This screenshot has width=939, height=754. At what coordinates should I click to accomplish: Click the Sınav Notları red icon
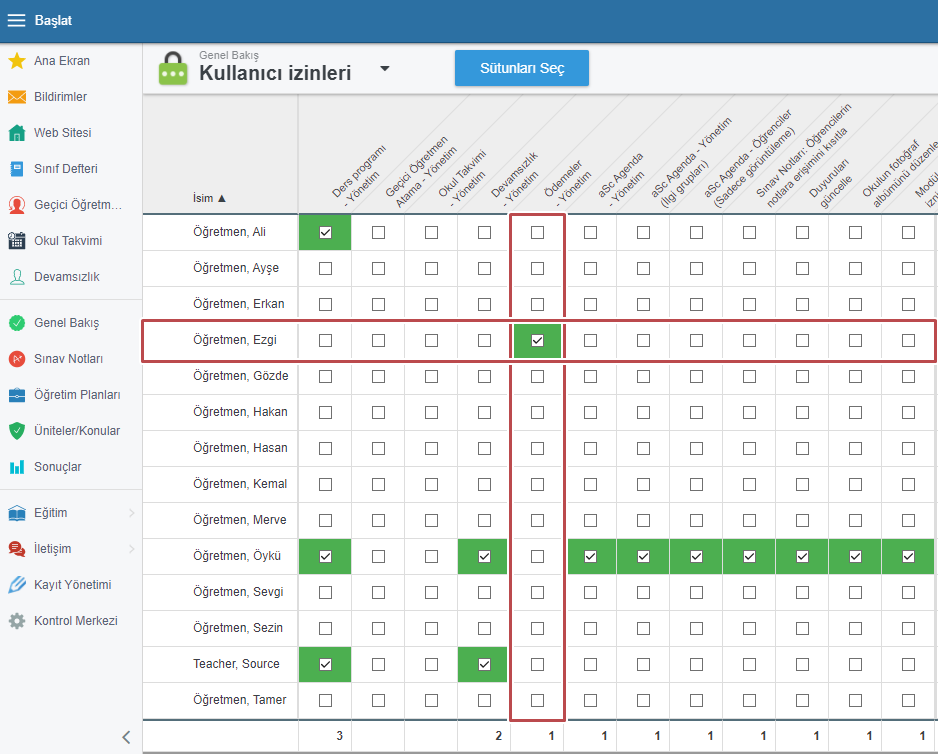tap(17, 359)
